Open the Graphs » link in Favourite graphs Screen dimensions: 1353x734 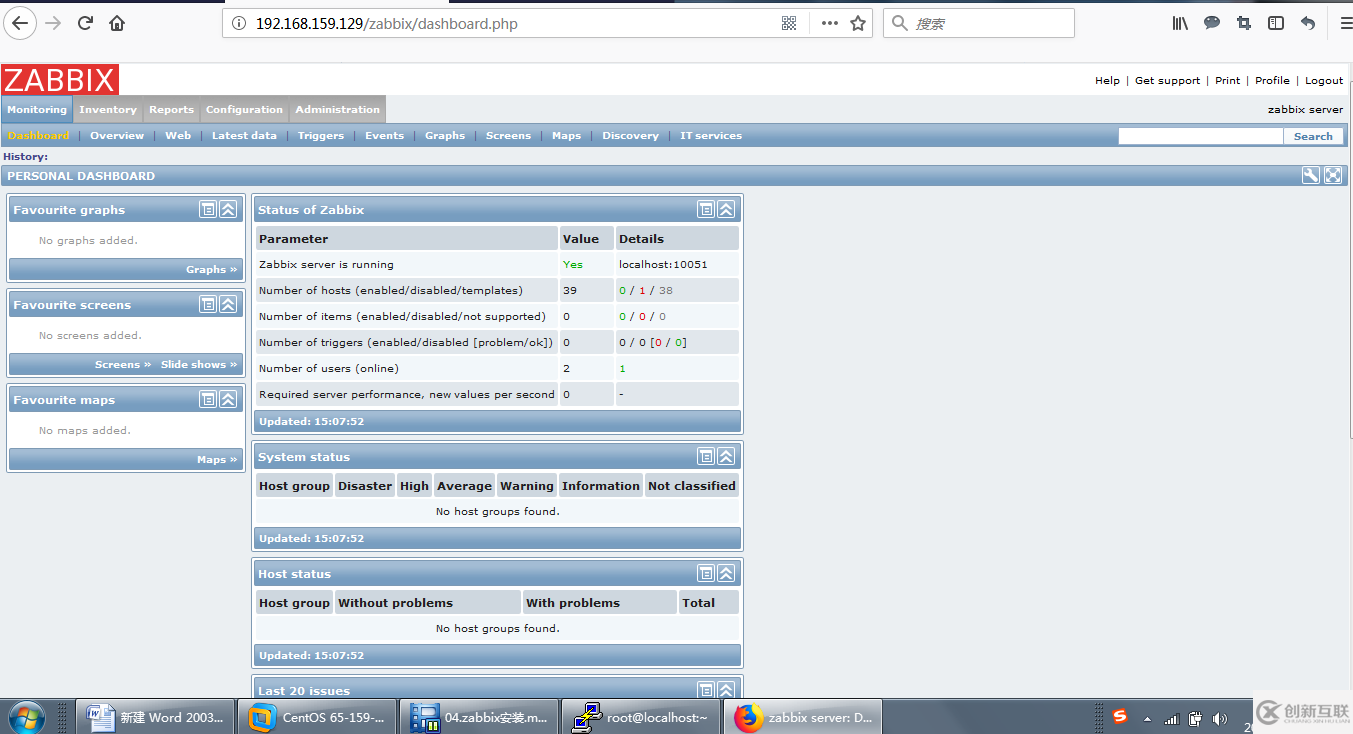[211, 270]
